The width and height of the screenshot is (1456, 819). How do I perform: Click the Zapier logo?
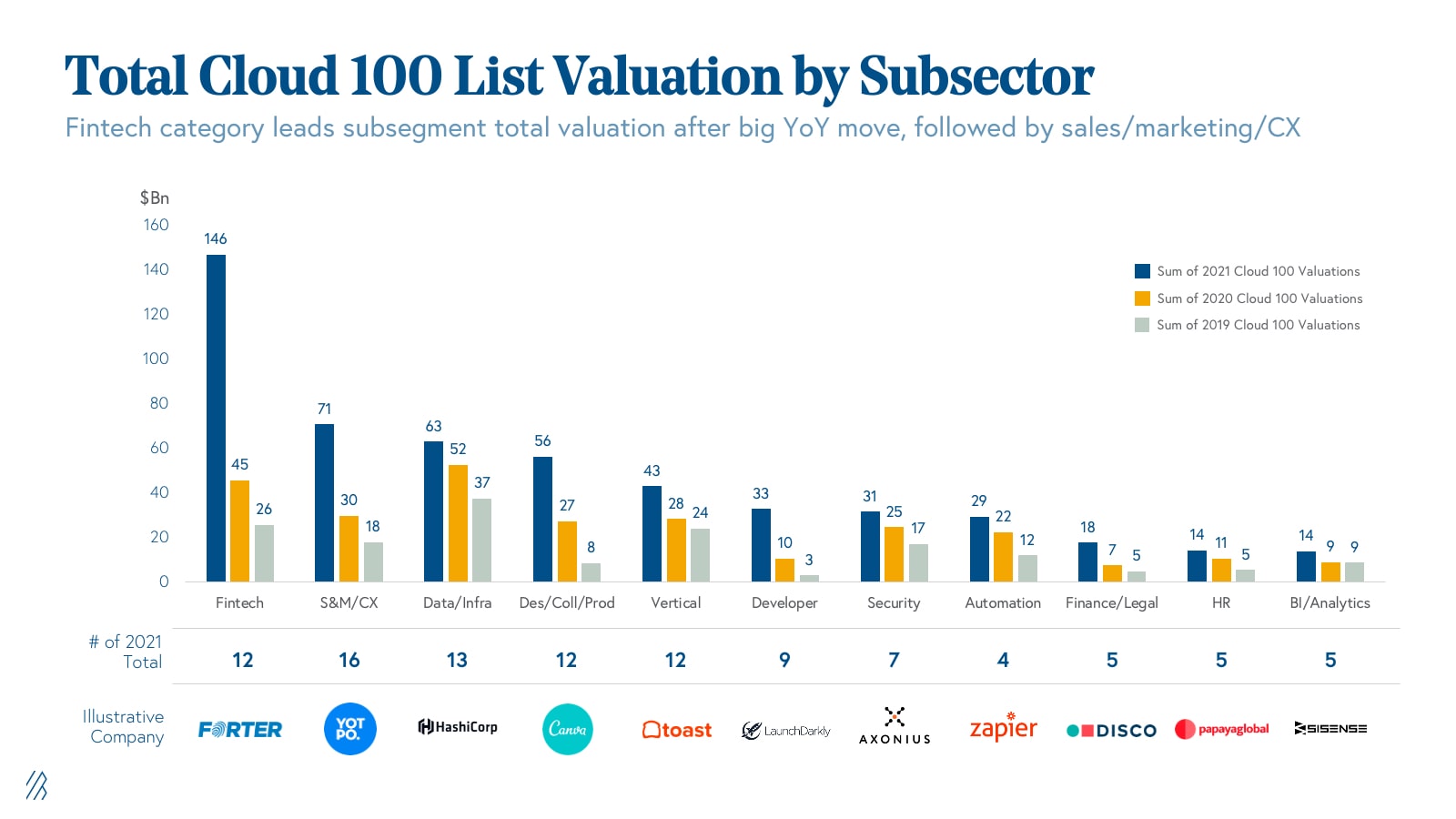[x=1004, y=728]
